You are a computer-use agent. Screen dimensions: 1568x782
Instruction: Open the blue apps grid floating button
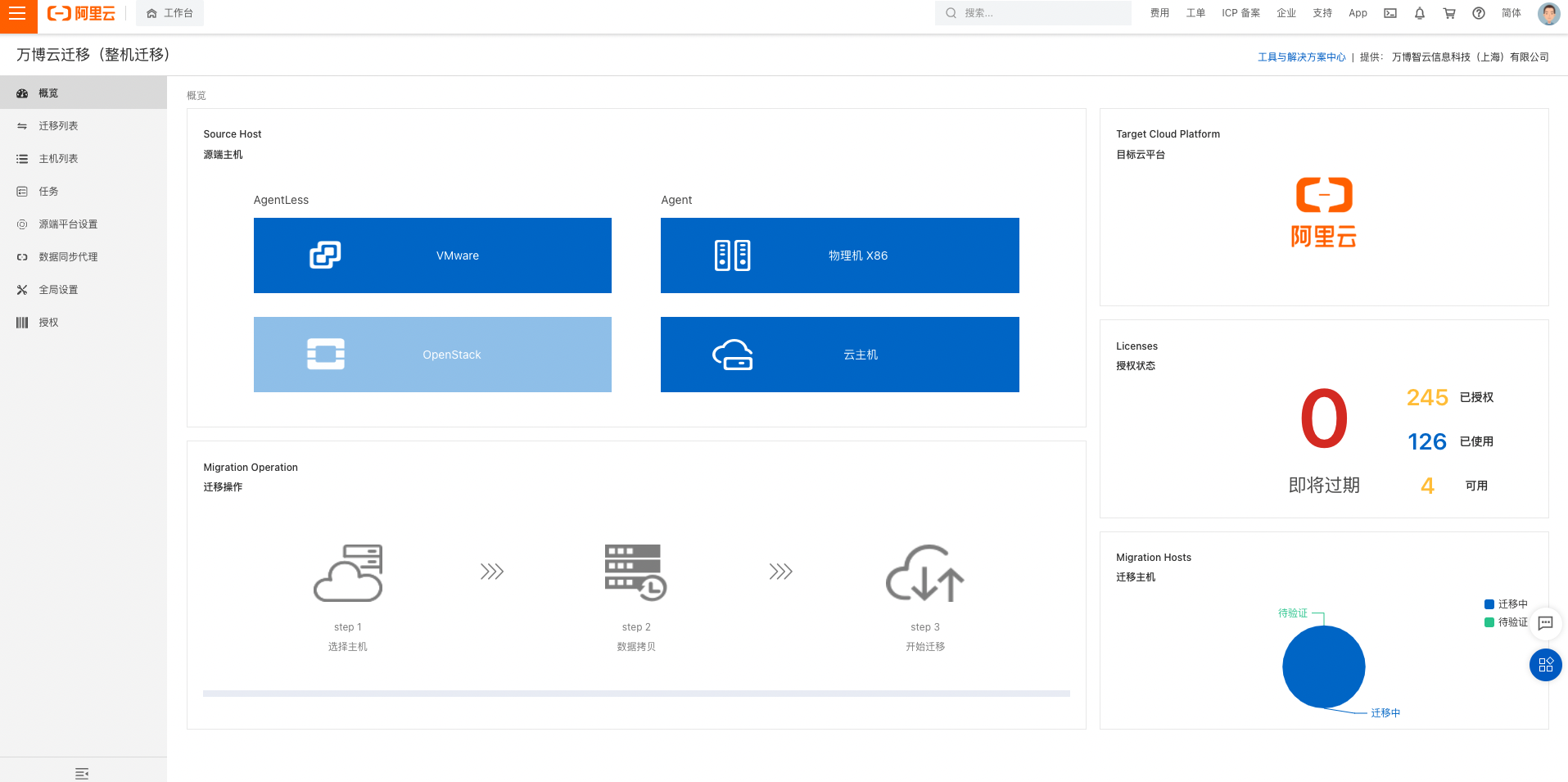click(x=1545, y=665)
